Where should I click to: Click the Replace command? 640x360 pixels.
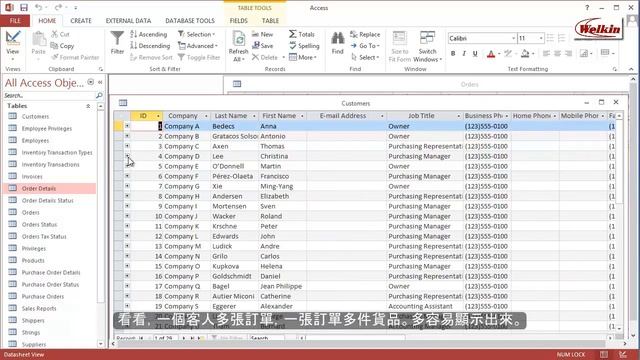tap(365, 34)
